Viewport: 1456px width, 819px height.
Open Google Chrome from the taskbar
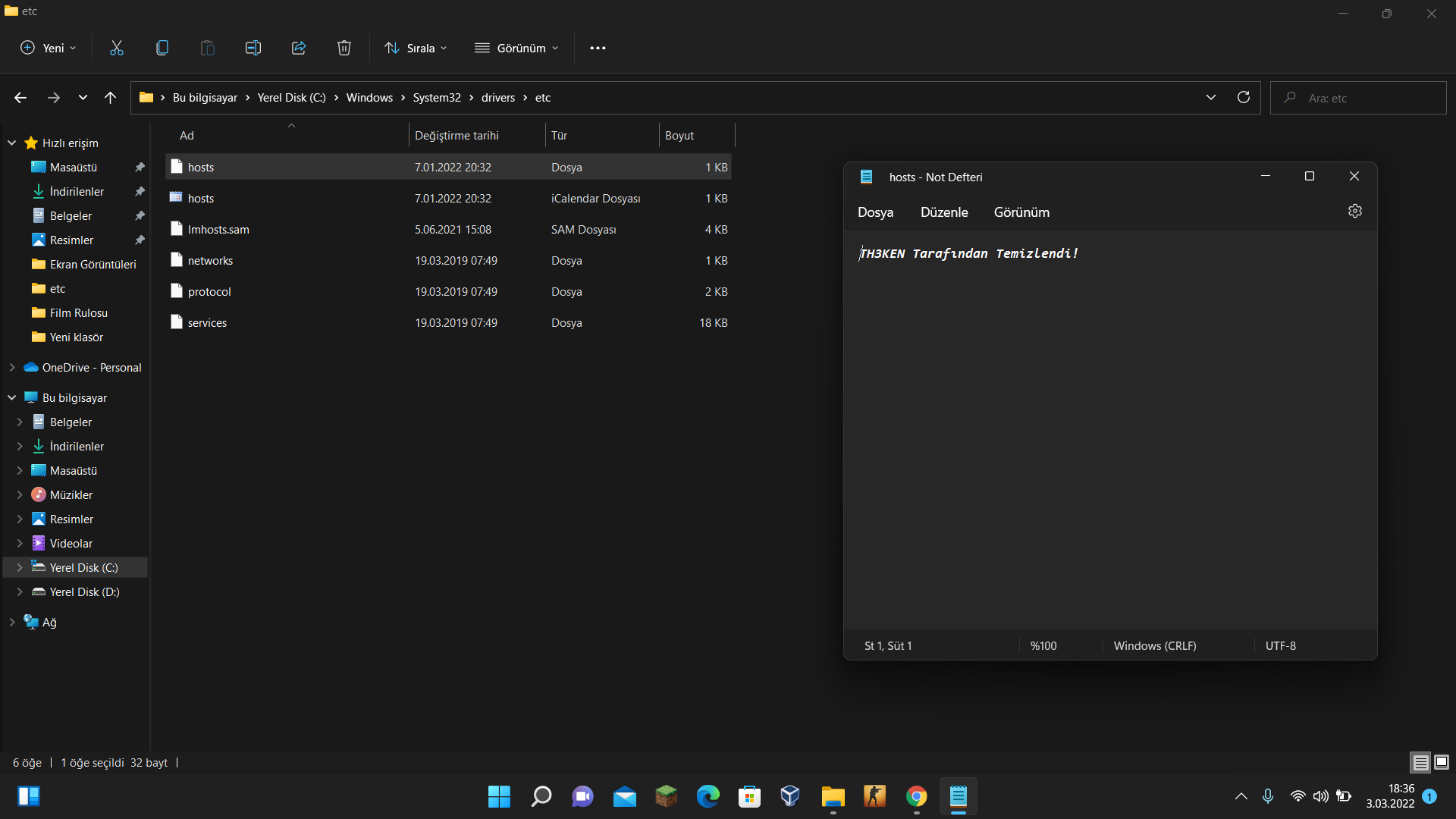point(916,796)
